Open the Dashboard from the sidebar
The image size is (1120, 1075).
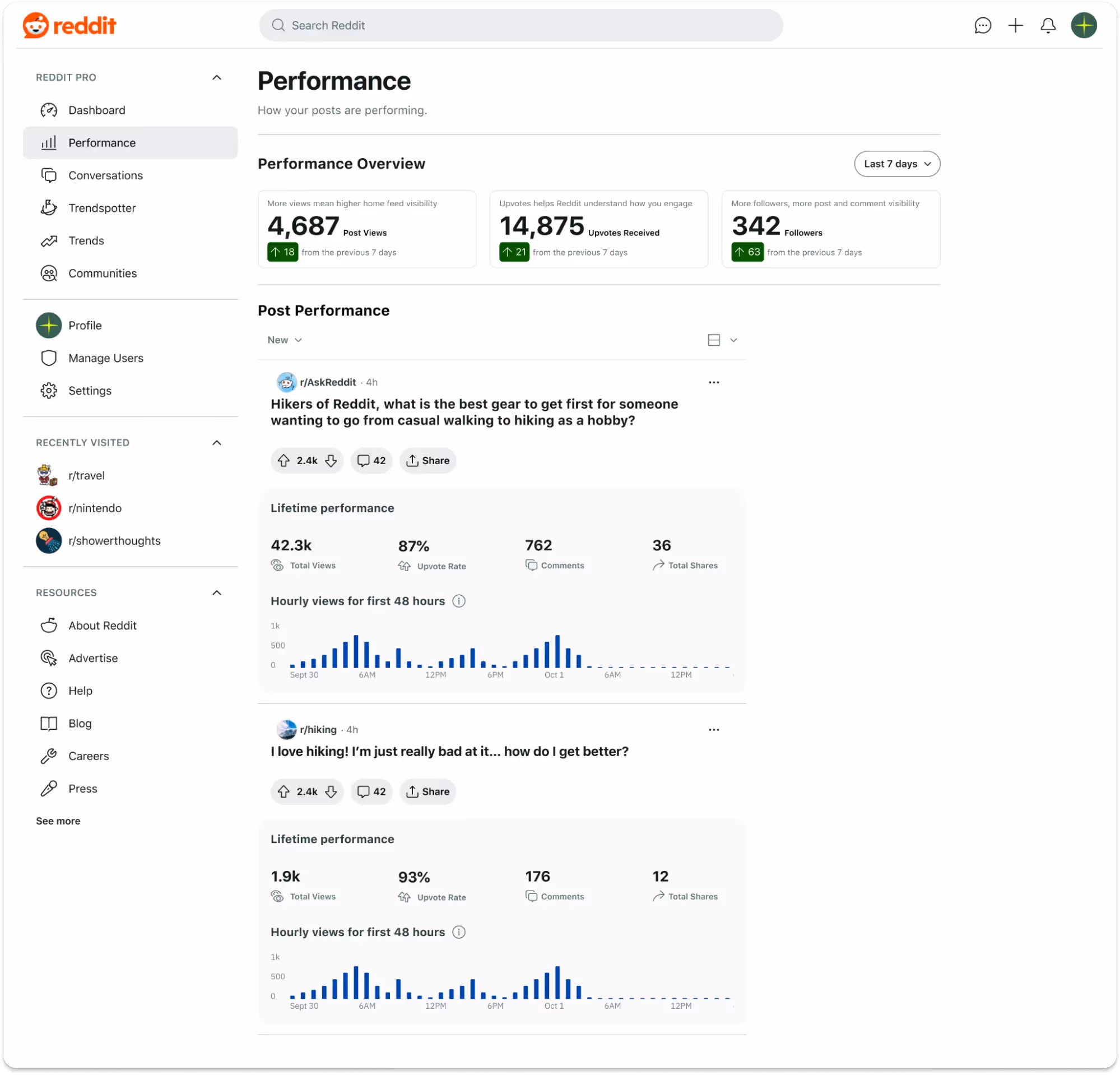[96, 110]
